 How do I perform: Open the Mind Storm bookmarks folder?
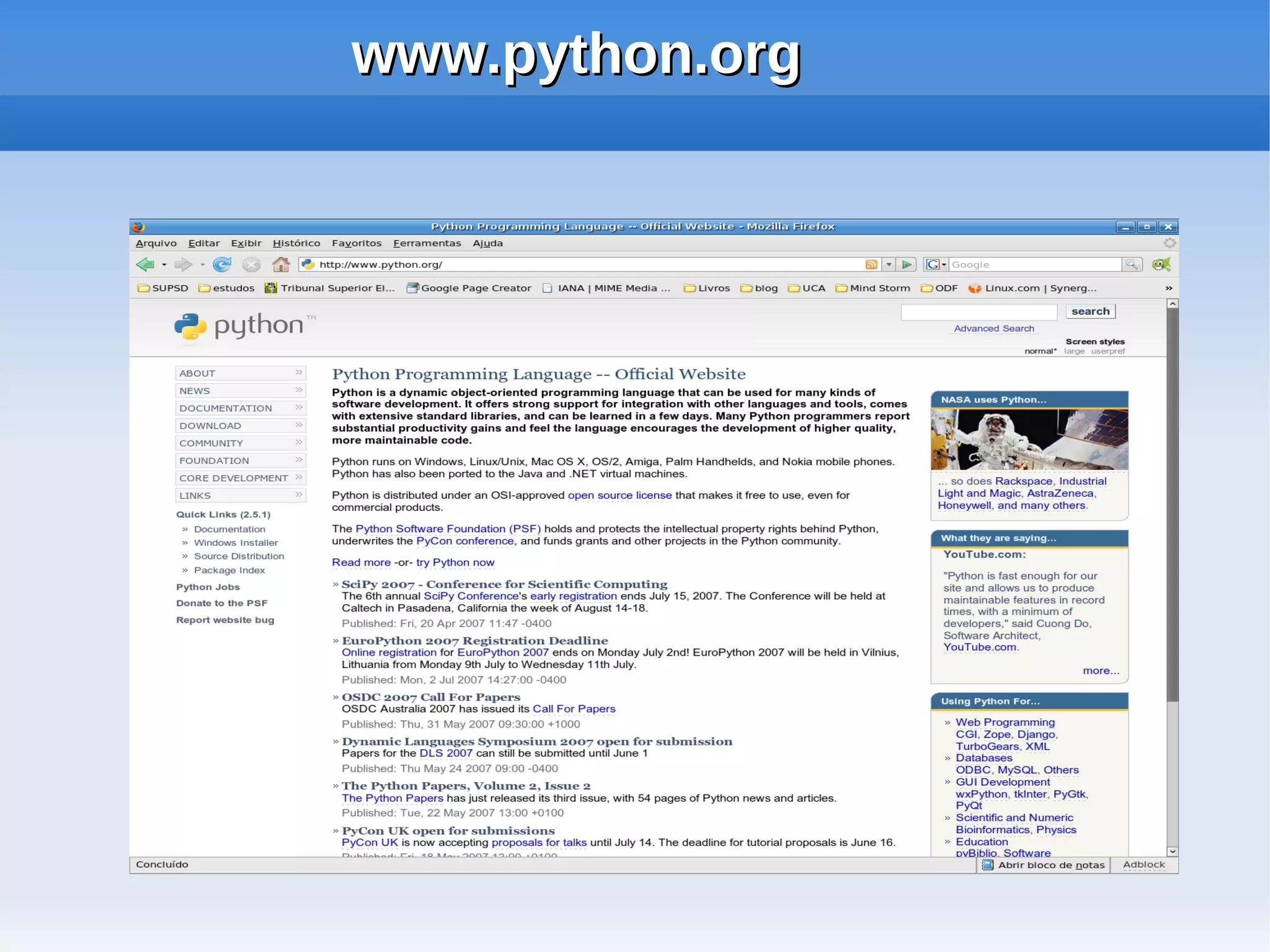873,288
